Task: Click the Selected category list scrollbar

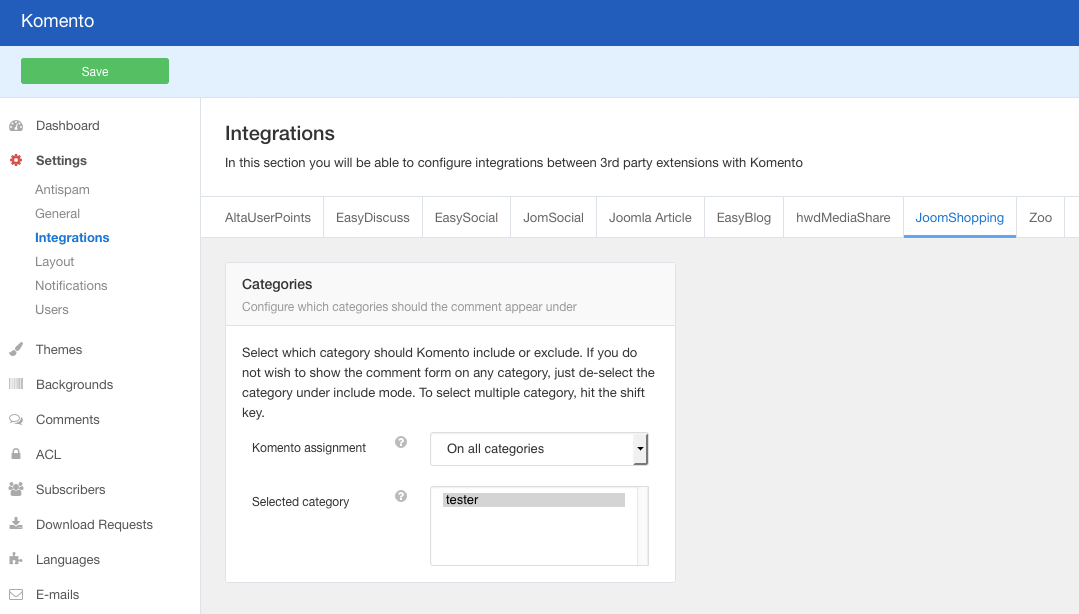Action: tap(643, 526)
